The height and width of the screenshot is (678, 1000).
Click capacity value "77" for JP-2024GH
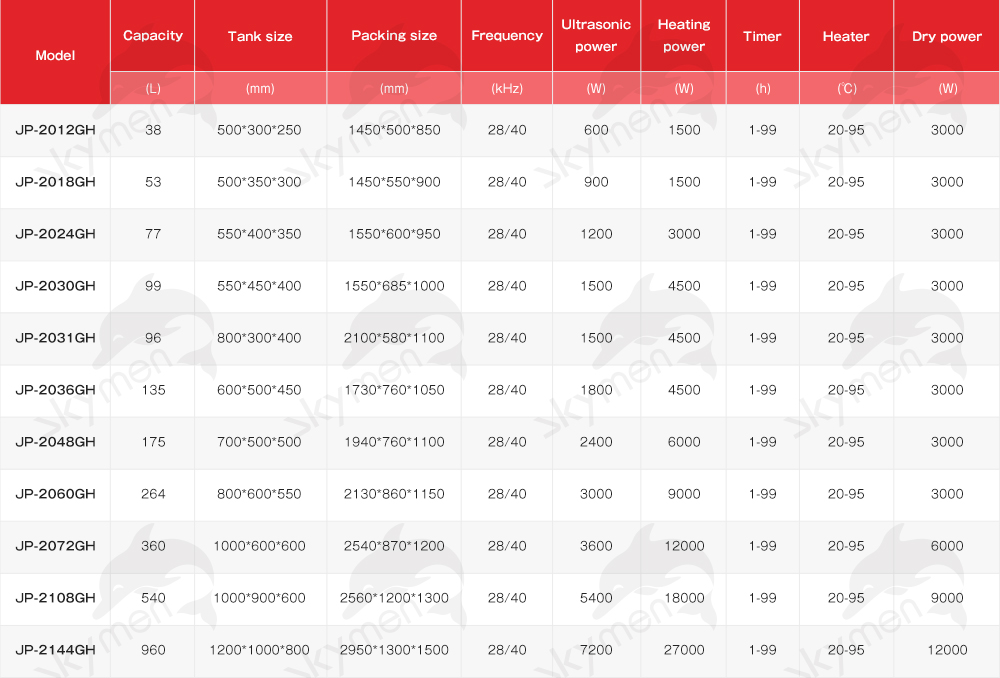tap(153, 234)
